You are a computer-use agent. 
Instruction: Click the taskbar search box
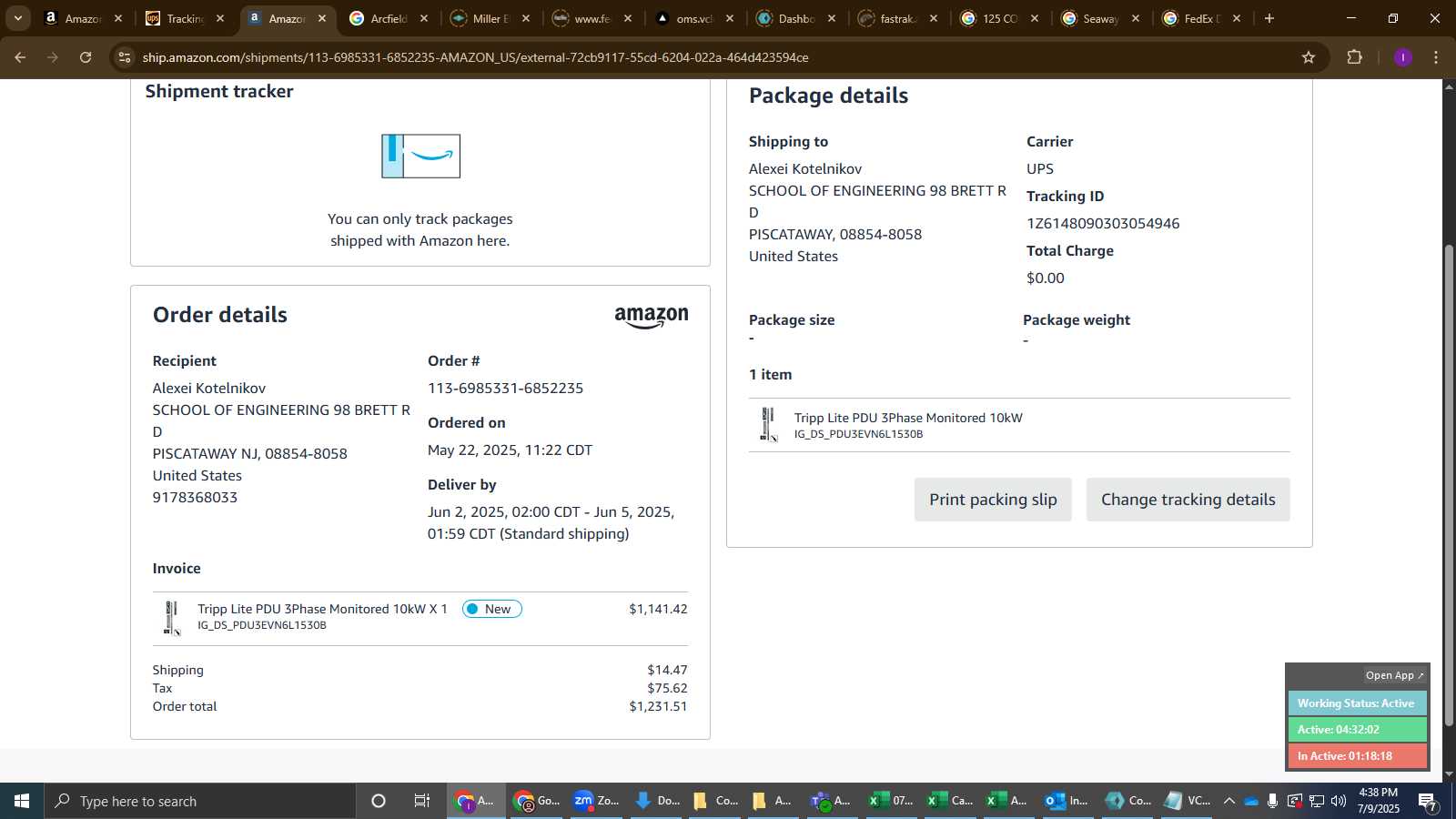pyautogui.click(x=200, y=801)
